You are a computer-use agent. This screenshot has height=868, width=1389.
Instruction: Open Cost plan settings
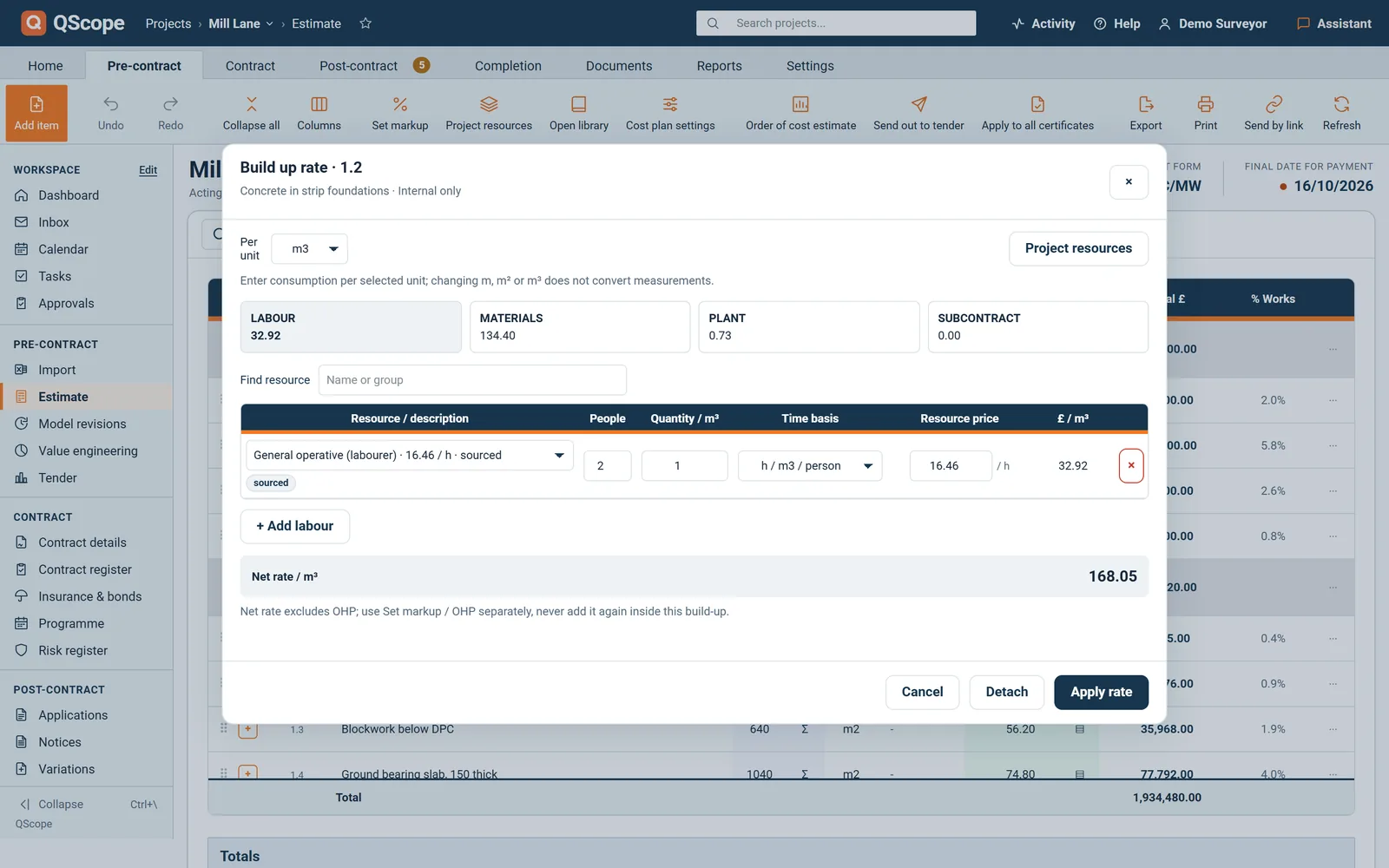coord(670,113)
